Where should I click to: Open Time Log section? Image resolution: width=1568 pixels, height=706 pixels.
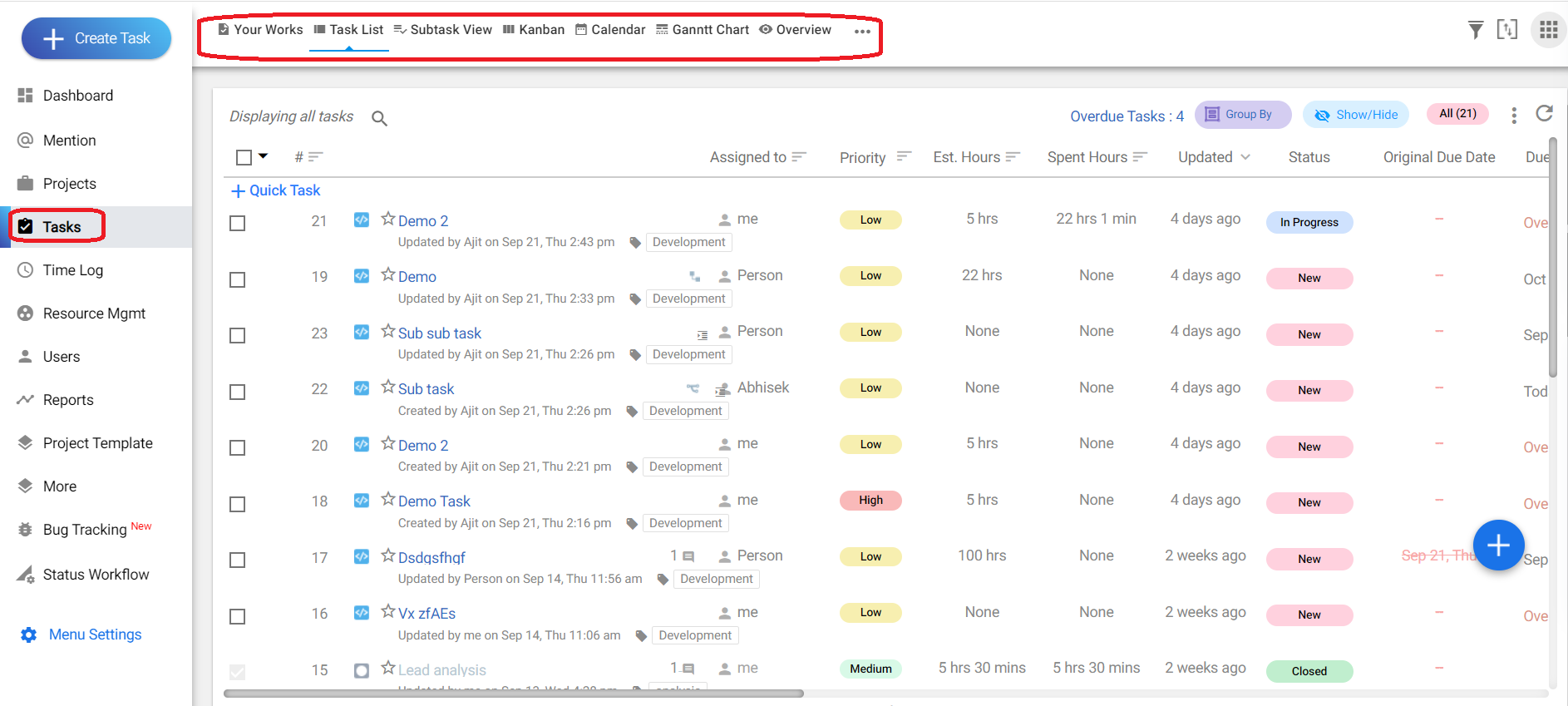[x=73, y=270]
